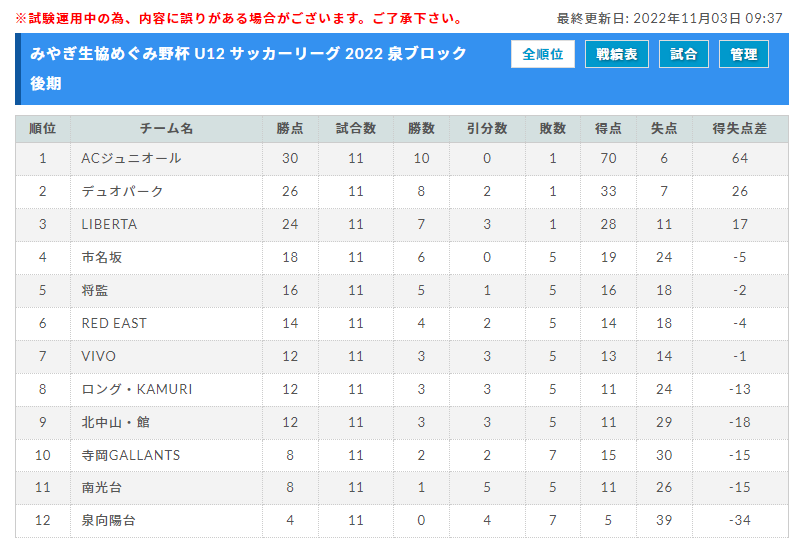This screenshot has width=800, height=548.
Task: Click the 寺岡GALLANTS team name
Action: pos(131,455)
